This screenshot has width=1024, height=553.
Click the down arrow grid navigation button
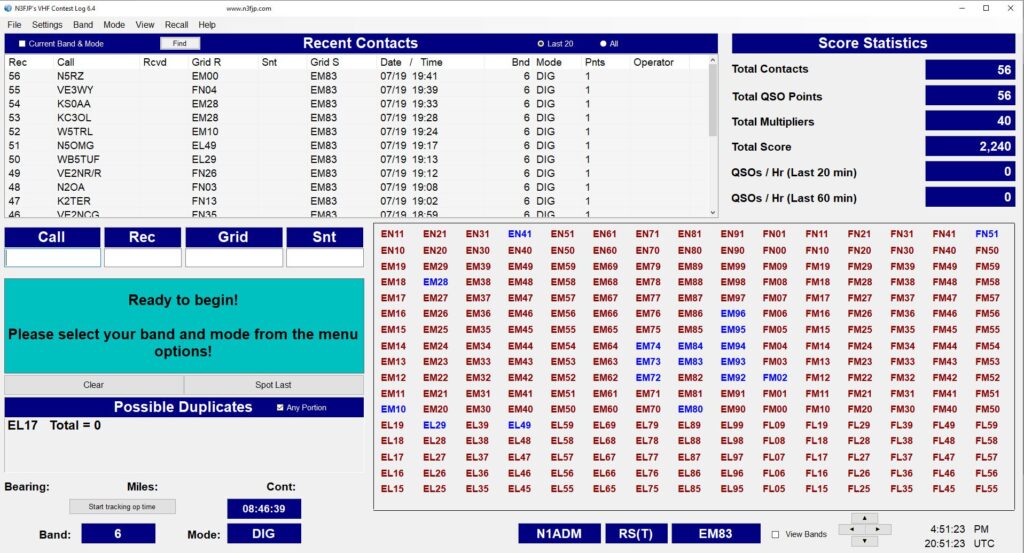pos(864,541)
